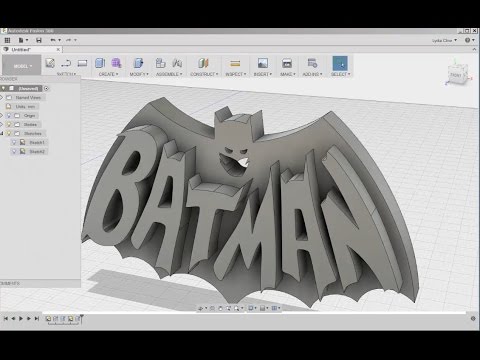Screen dimensions: 480x360
Task: Open the Lydia Cline account menu
Action: pyautogui.click(x=444, y=40)
